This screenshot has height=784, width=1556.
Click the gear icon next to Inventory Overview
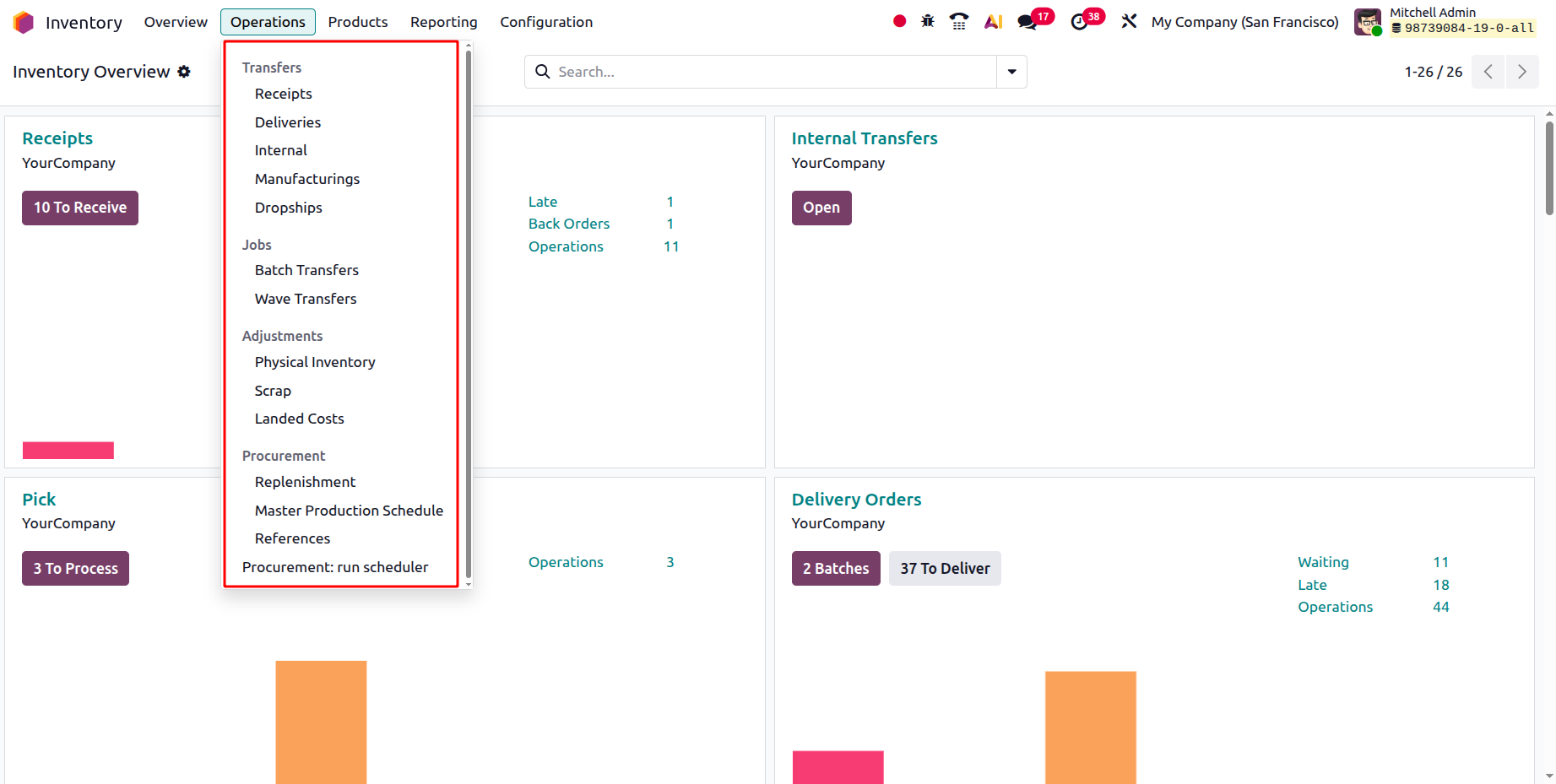click(x=184, y=72)
